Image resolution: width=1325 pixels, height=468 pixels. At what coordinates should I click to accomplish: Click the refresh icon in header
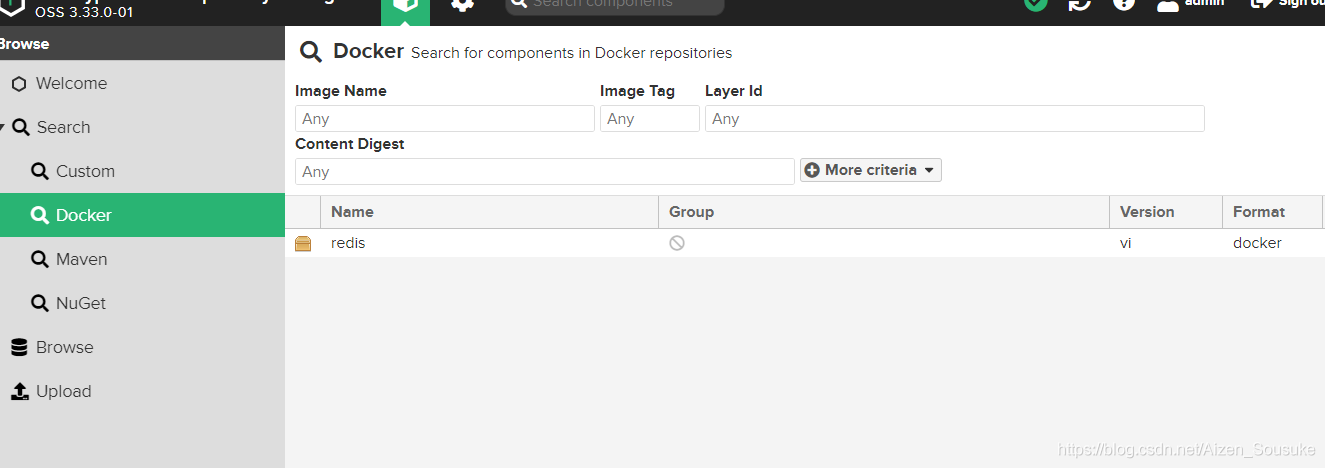(x=1080, y=4)
